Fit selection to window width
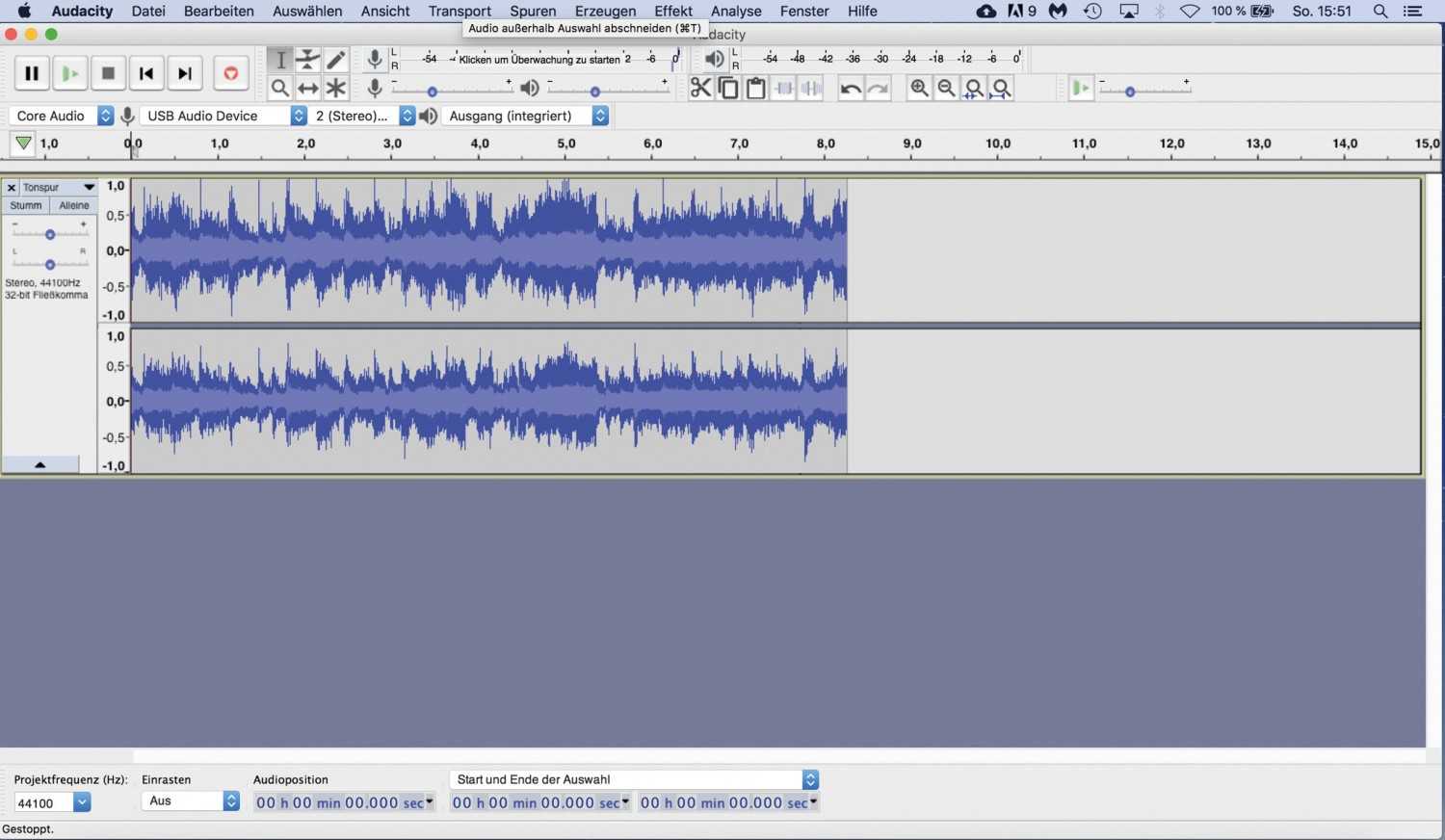This screenshot has width=1445, height=840. pos(974,89)
